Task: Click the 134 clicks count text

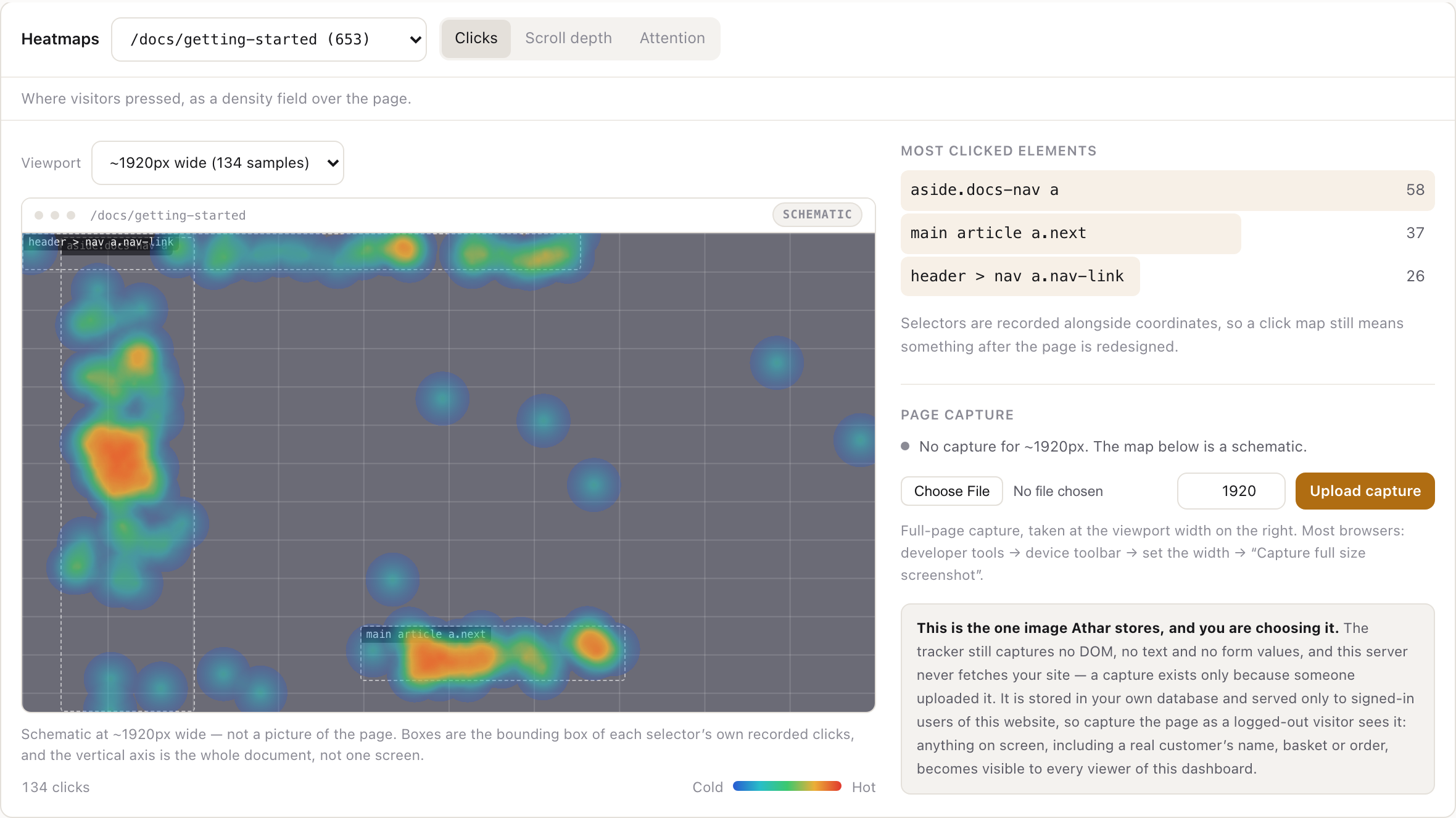Action: pyautogui.click(x=56, y=787)
